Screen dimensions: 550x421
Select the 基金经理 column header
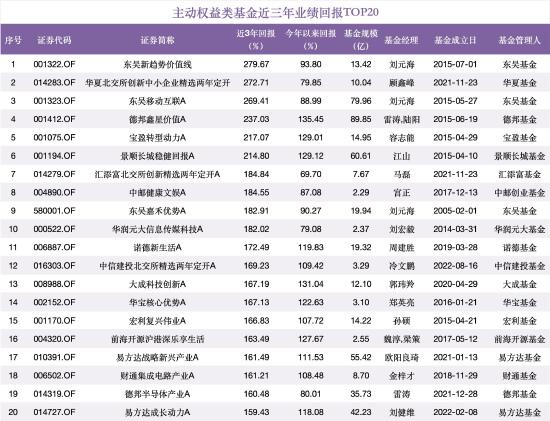pos(402,40)
